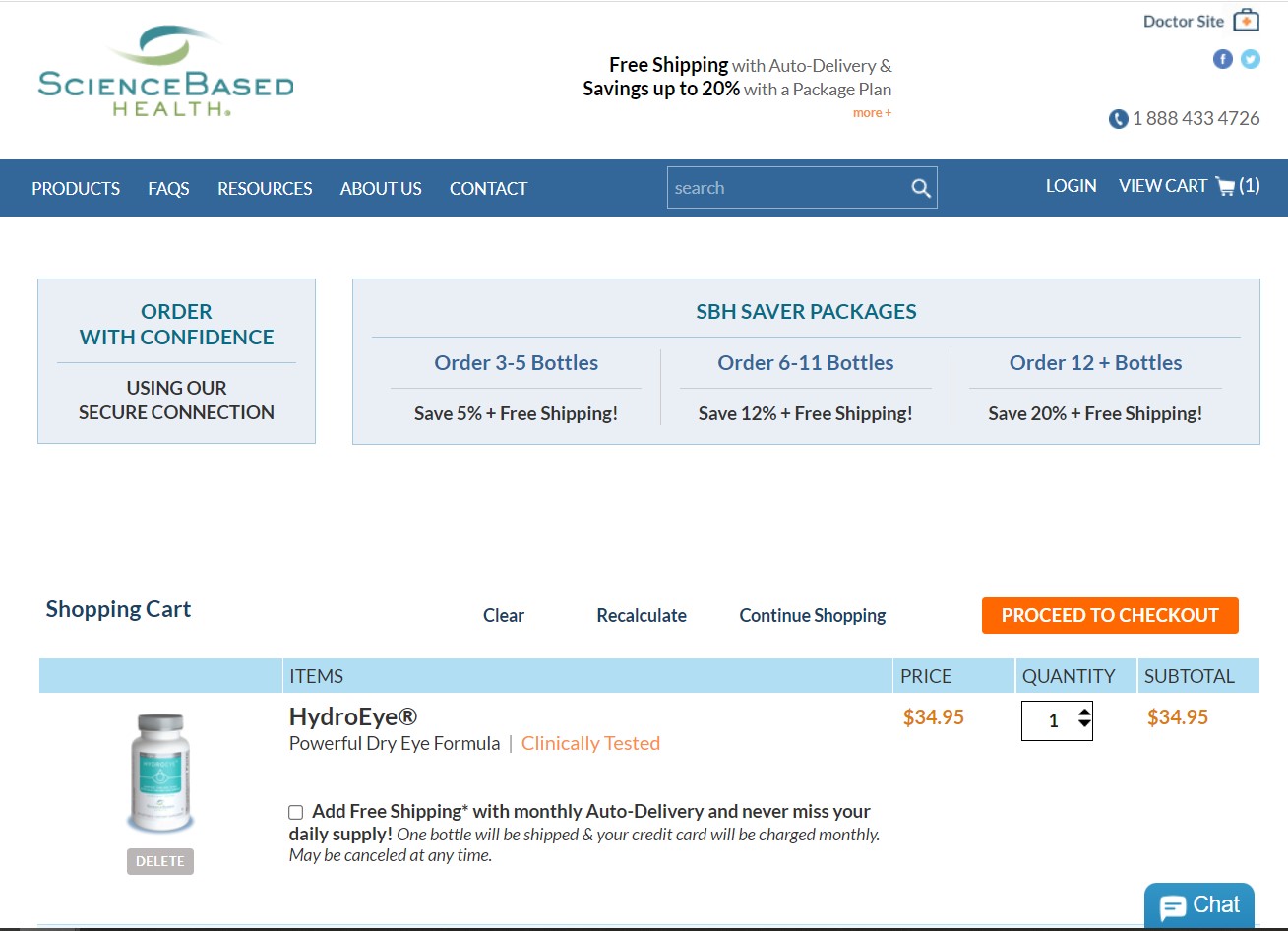The image size is (1288, 931).
Task: Enable monthly Auto-Delivery free shipping checkbox
Action: (295, 812)
